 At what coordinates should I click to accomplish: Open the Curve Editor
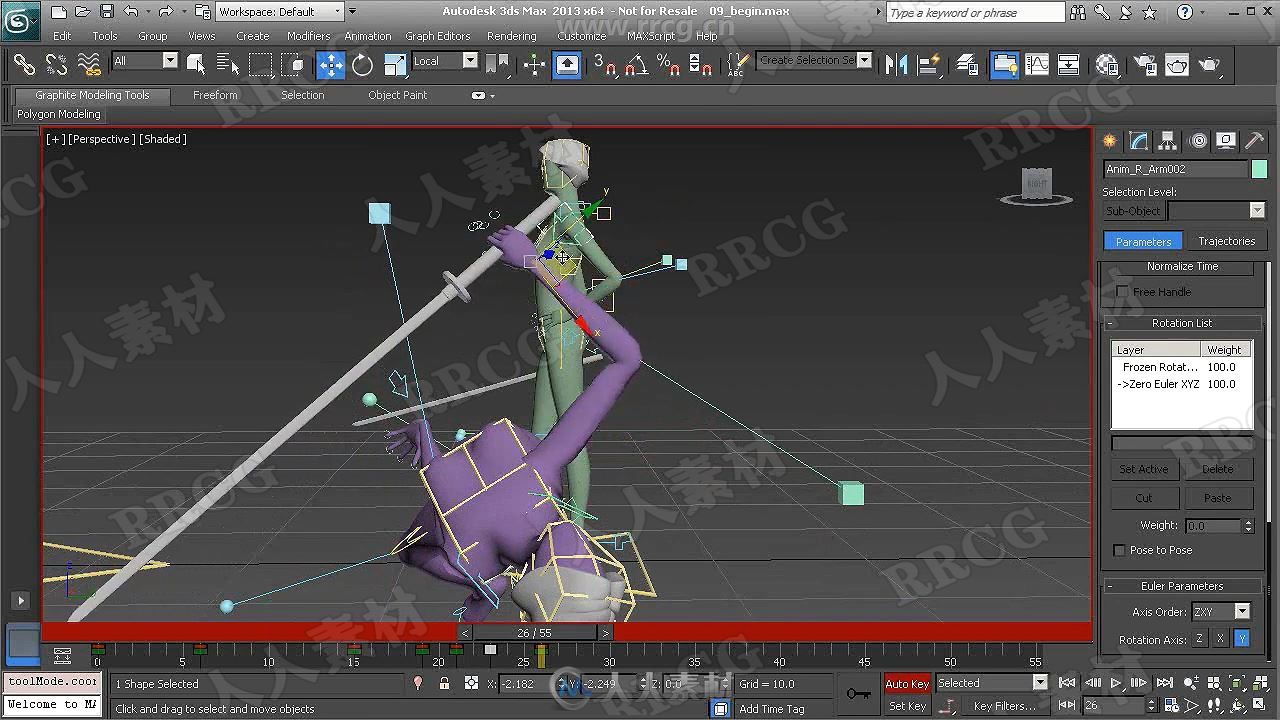pyautogui.click(x=1037, y=65)
